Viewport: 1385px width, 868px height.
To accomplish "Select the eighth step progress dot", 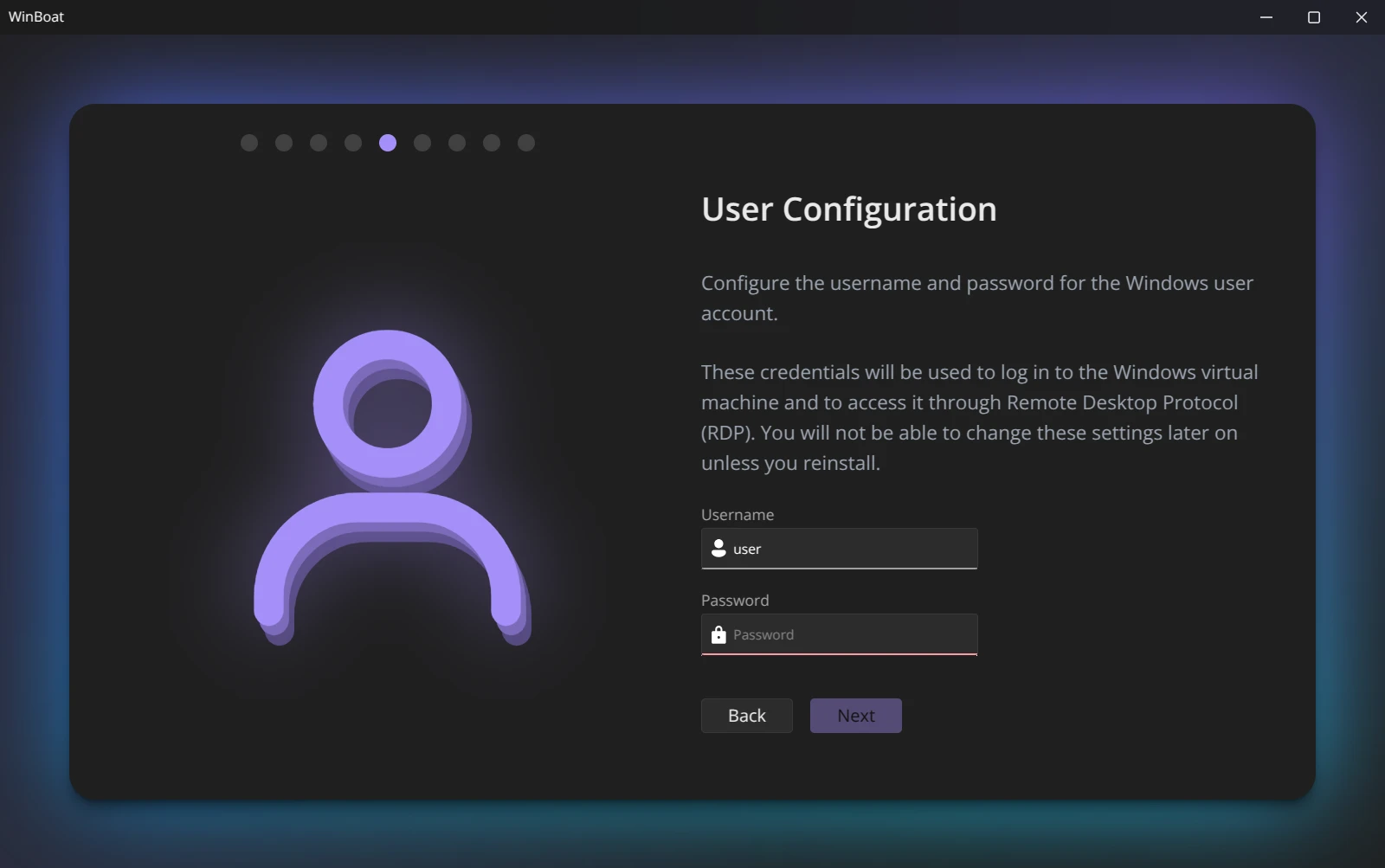I will click(492, 143).
